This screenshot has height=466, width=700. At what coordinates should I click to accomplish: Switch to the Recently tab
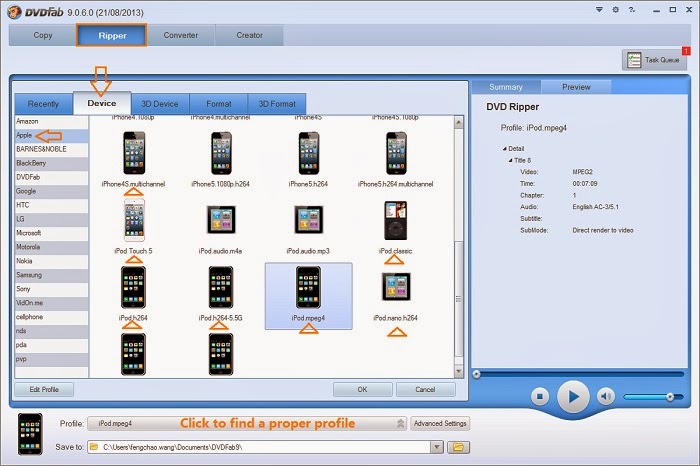tap(43, 104)
